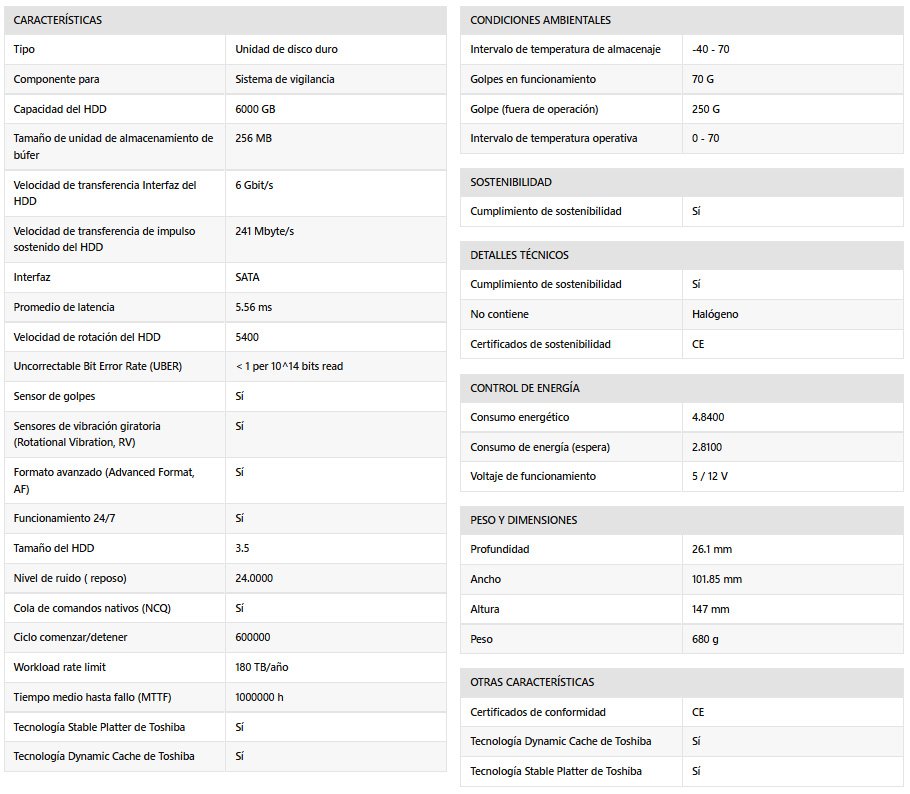Select the '180 TB/año' workload value
910x794 pixels.
tap(261, 667)
